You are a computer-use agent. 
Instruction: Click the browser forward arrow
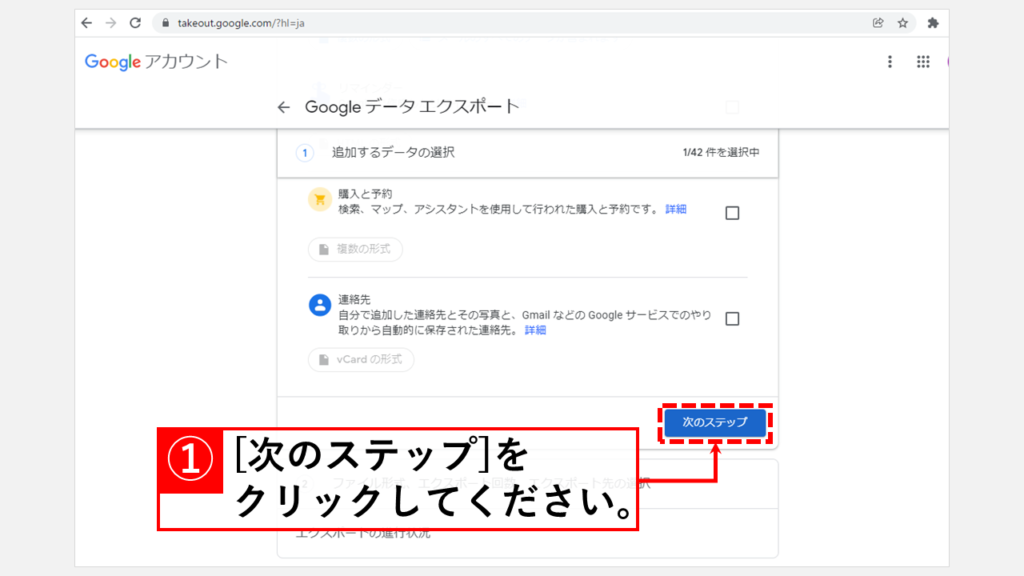[x=111, y=23]
